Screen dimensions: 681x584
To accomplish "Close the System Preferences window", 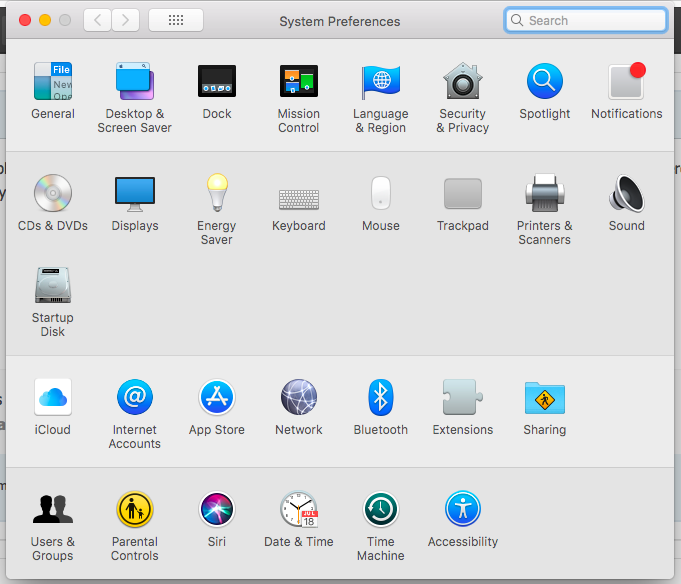I will click(25, 20).
